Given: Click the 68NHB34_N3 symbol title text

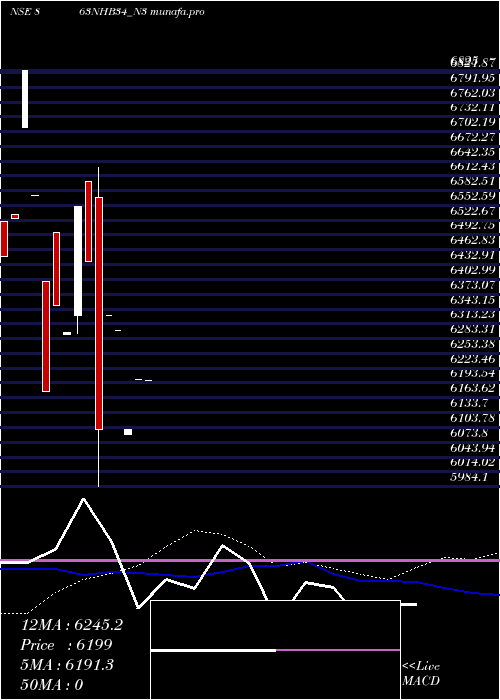Looking at the screenshot, I should click(x=113, y=12).
